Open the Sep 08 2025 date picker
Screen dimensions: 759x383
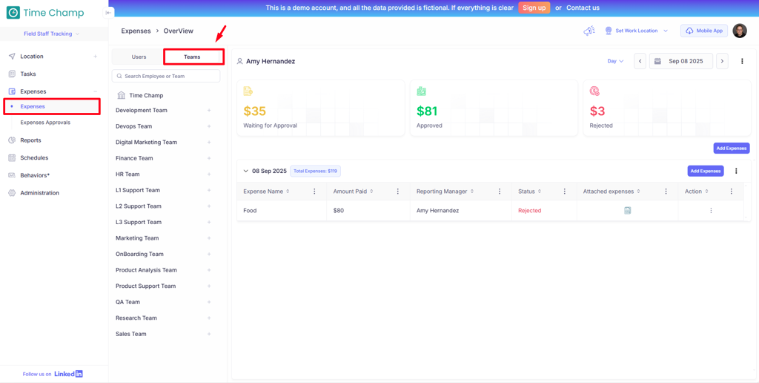pyautogui.click(x=681, y=61)
